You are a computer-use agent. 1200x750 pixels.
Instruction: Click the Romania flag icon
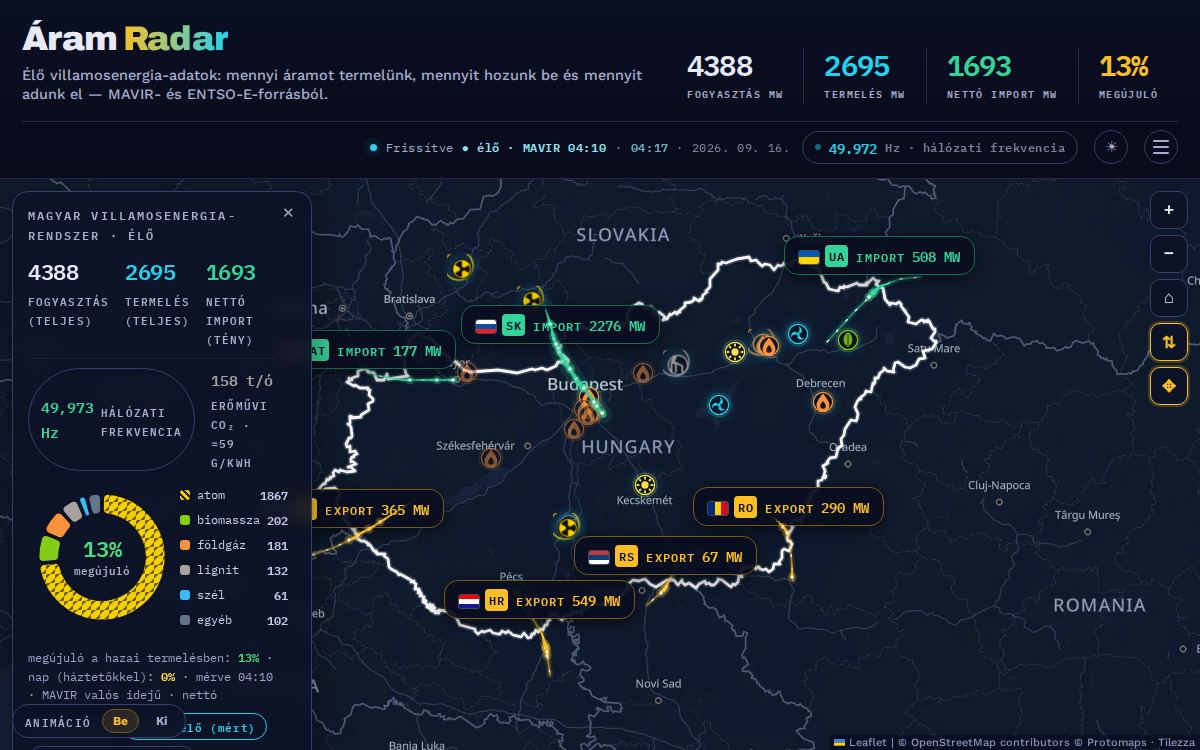point(717,508)
